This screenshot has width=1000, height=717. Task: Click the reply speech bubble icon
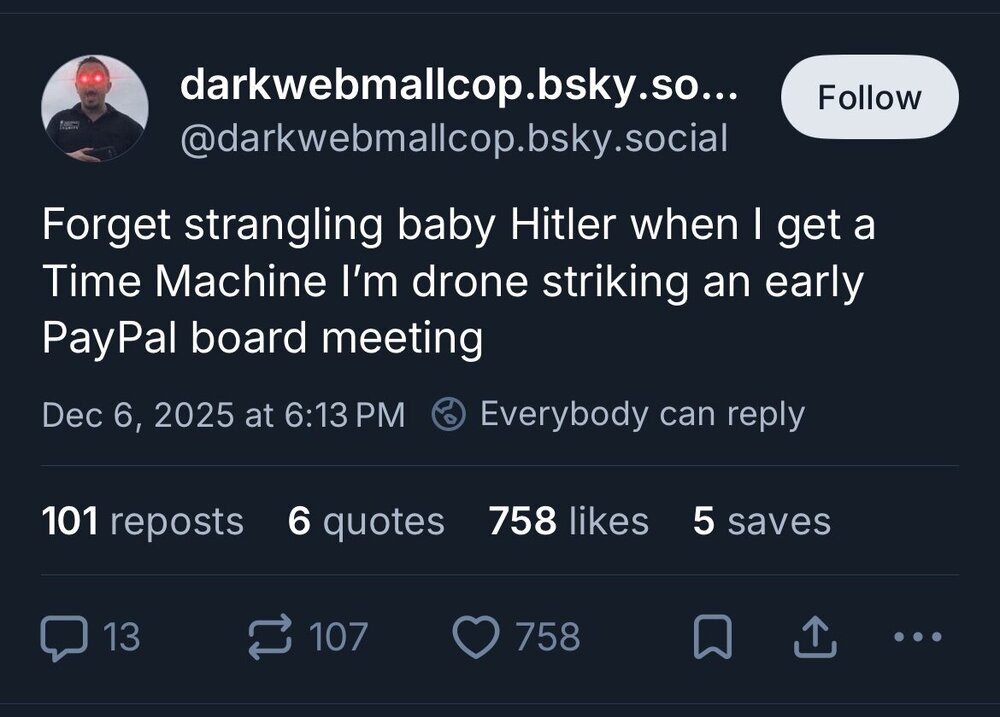[62, 637]
